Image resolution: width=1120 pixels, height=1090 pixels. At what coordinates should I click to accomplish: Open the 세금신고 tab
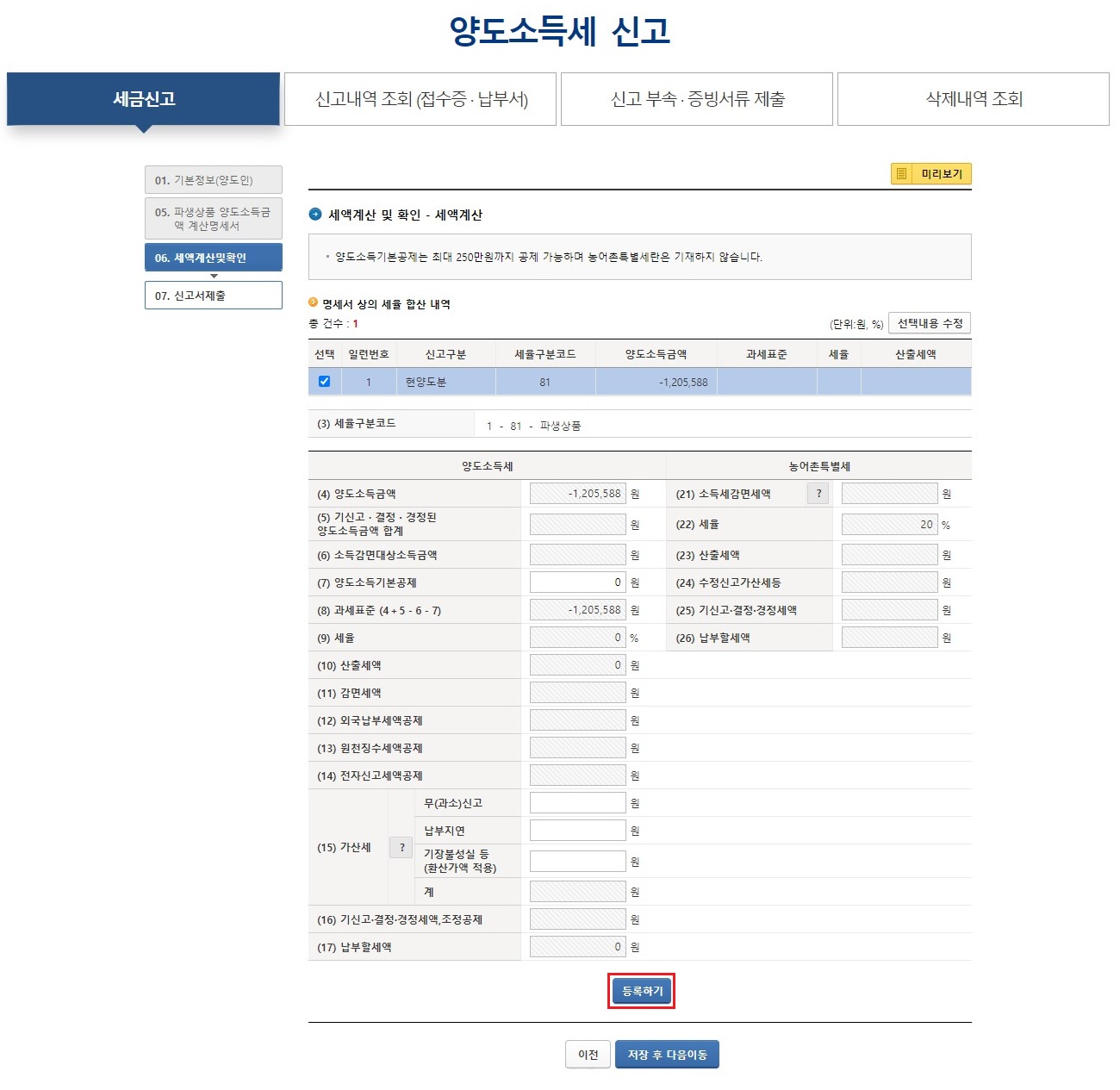(x=144, y=99)
